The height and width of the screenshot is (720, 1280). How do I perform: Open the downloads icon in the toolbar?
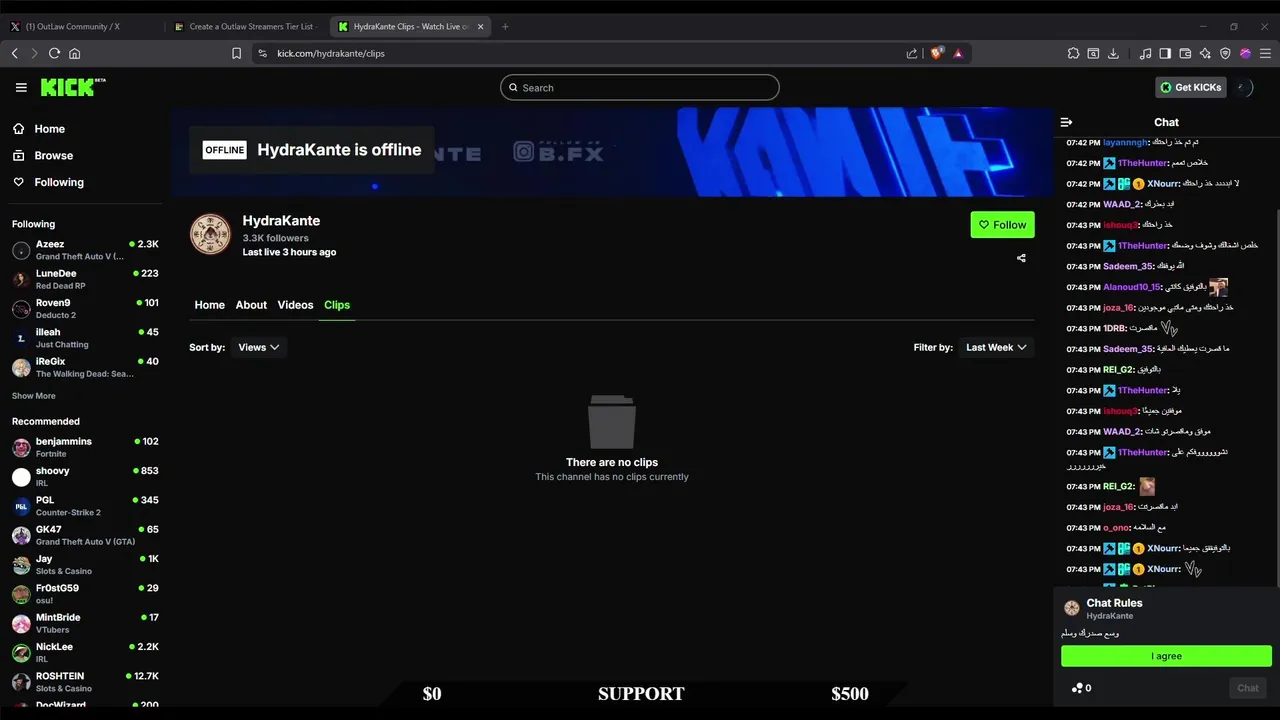click(1114, 53)
